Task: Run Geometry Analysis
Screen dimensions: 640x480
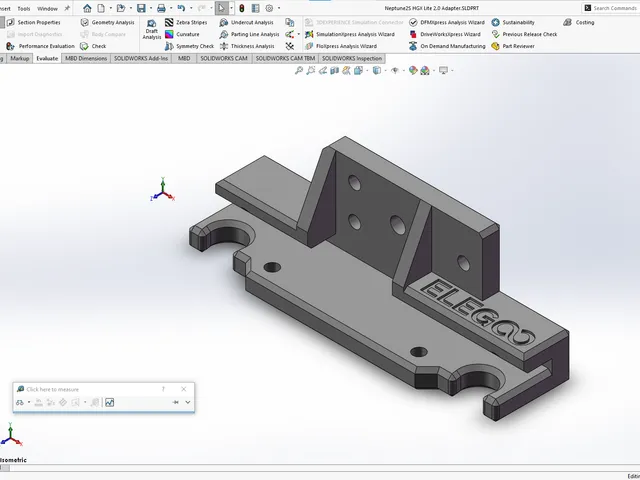Action: pos(107,22)
